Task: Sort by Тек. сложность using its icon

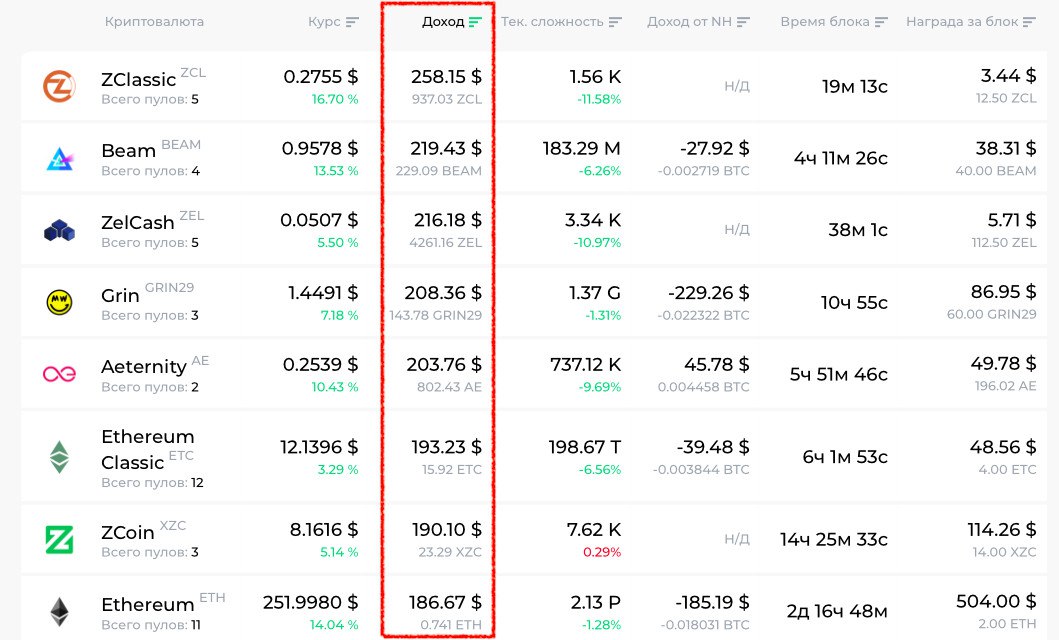Action: (x=614, y=22)
